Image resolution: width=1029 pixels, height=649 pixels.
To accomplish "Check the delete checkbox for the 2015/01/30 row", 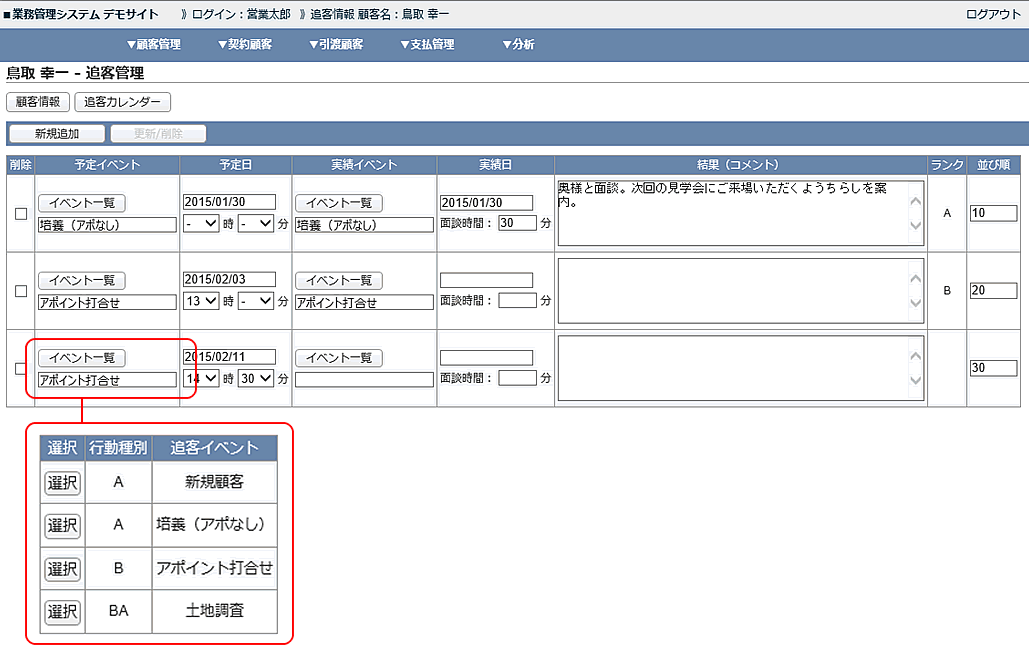I will (21, 213).
